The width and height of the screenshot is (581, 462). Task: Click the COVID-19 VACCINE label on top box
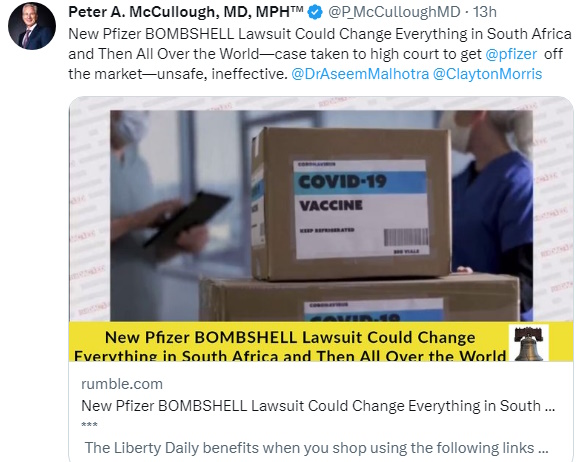(360, 209)
